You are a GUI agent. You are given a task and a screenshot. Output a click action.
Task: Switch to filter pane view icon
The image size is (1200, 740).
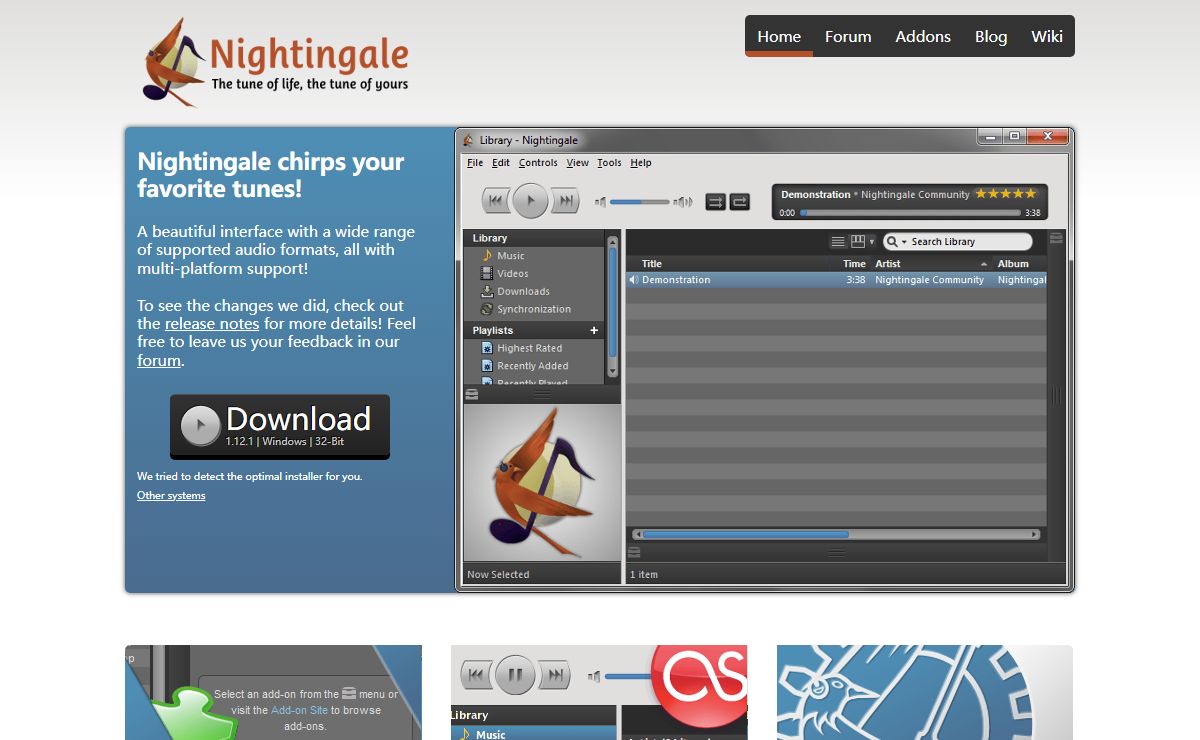857,242
